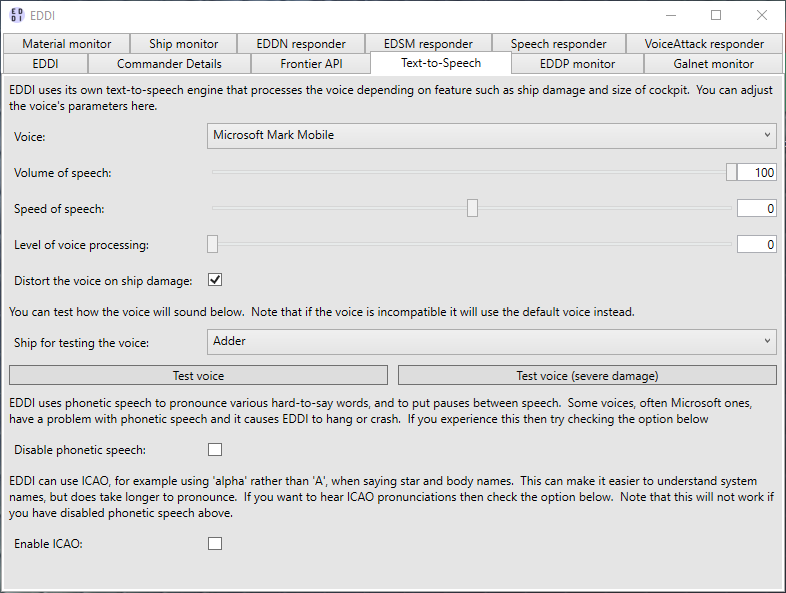Go to the EDSM responder tab
The image size is (786, 593).
428,44
